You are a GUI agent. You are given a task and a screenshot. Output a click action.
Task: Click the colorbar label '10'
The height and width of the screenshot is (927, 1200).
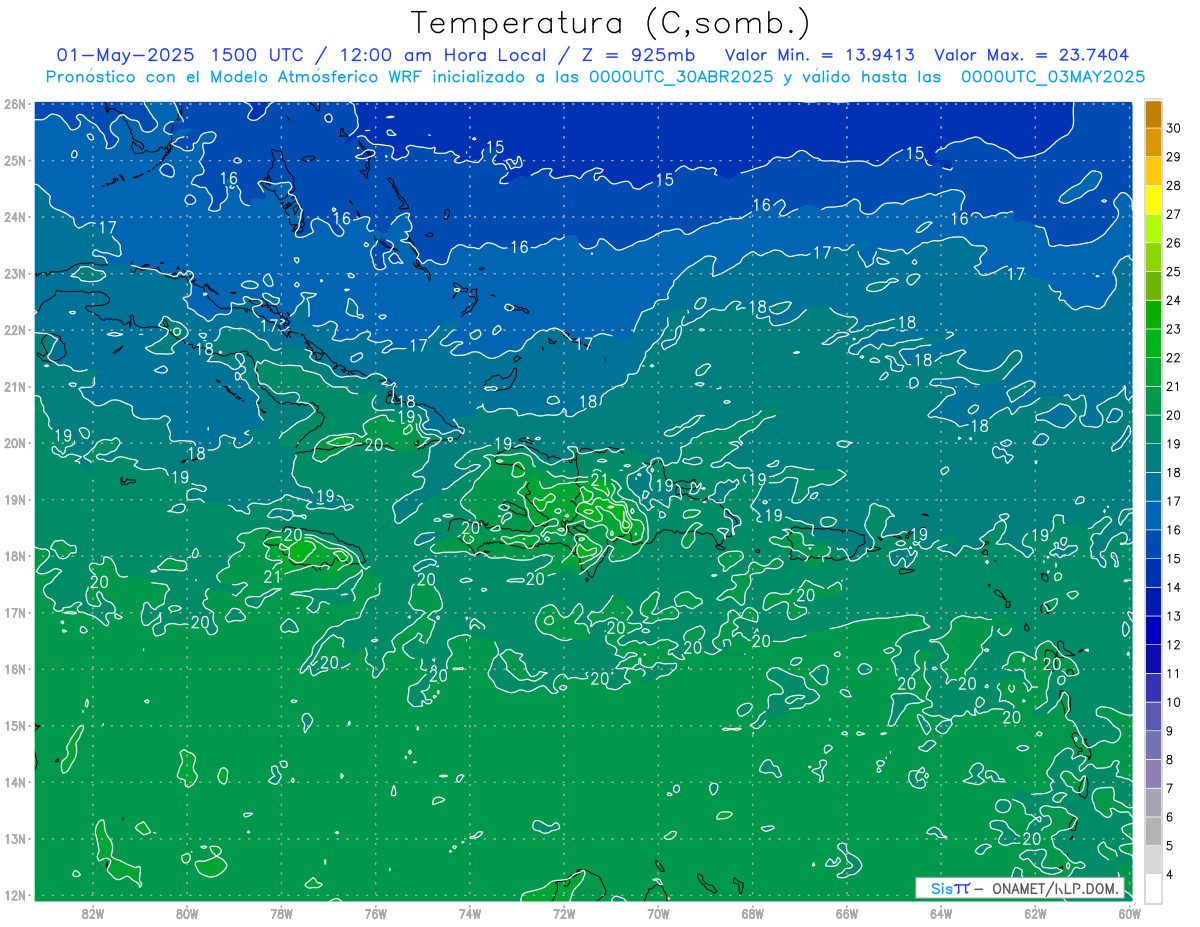click(x=1174, y=702)
